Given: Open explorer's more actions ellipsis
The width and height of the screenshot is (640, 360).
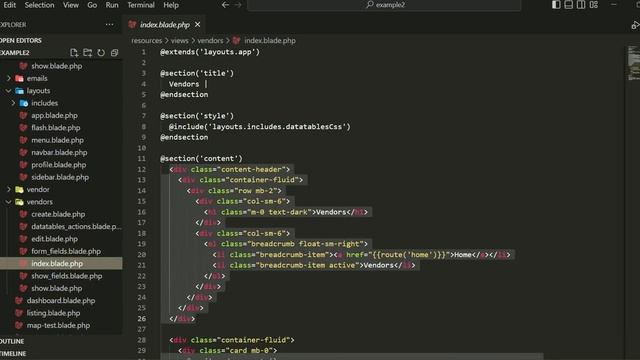Looking at the screenshot, I should (109, 24).
